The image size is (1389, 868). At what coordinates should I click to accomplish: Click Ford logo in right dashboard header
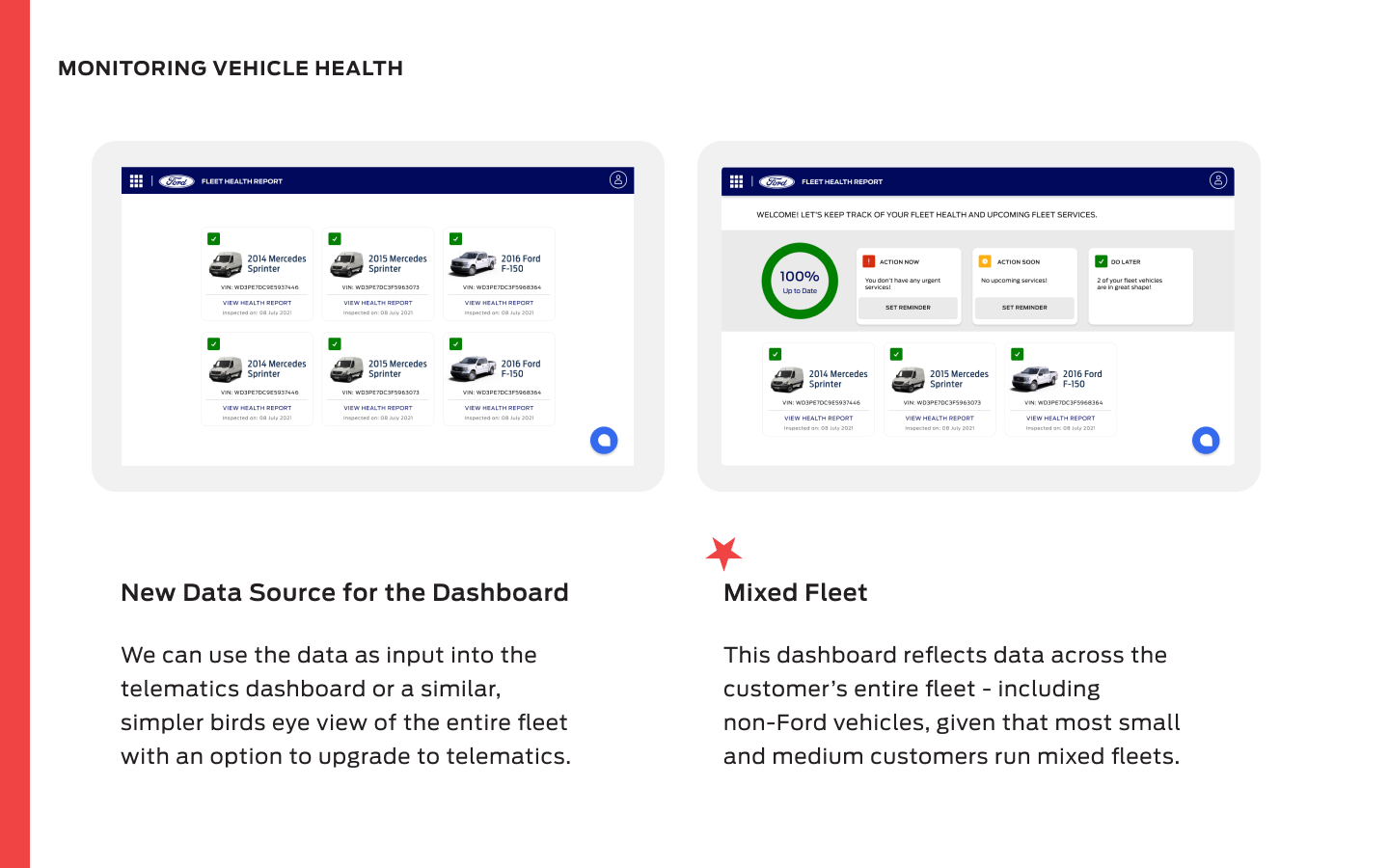coord(777,181)
